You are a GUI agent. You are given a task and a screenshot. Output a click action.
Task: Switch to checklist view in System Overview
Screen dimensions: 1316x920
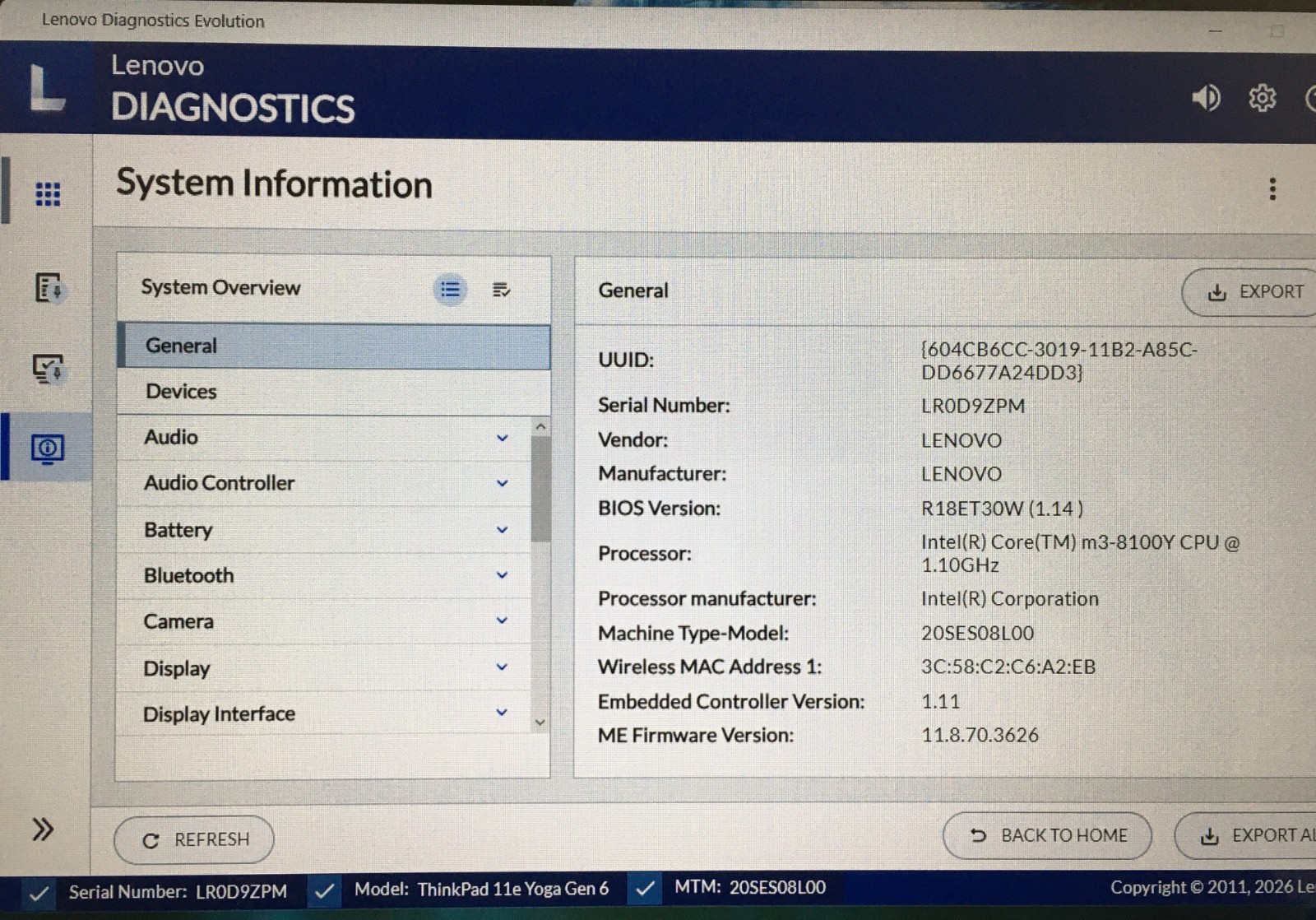point(501,290)
